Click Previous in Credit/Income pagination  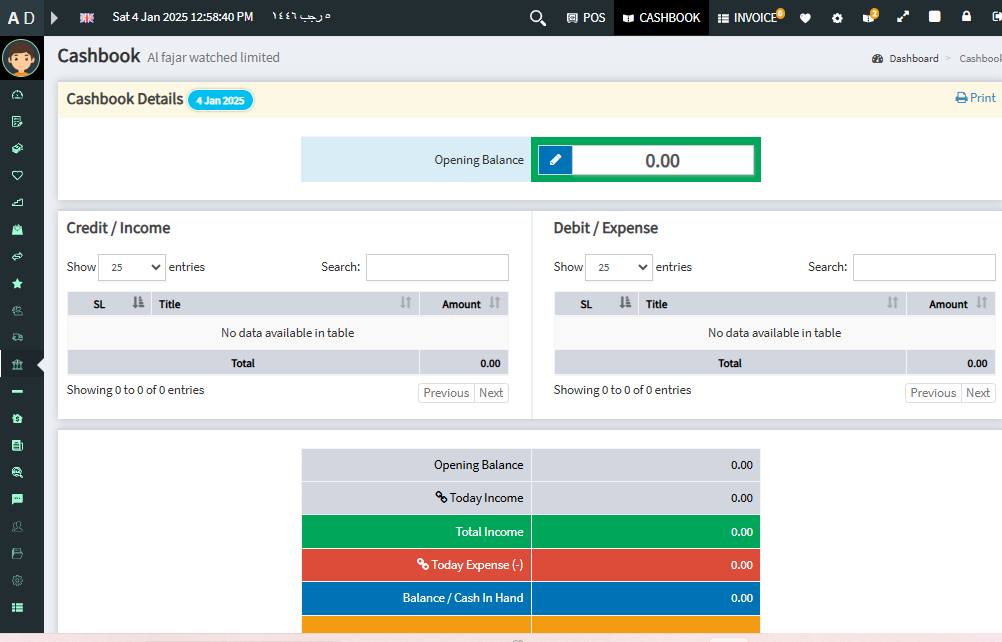[x=446, y=393]
